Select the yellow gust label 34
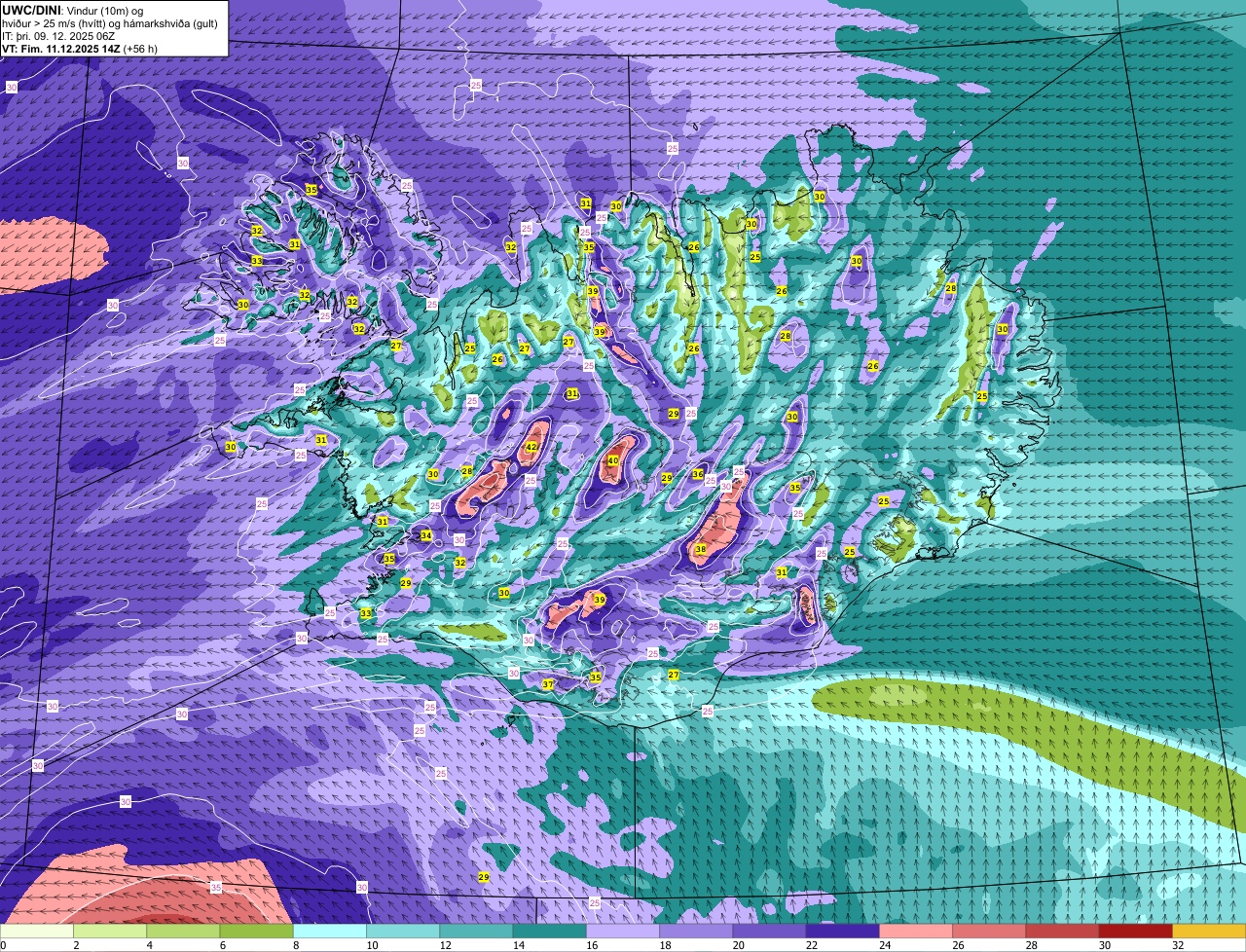 pyautogui.click(x=425, y=535)
